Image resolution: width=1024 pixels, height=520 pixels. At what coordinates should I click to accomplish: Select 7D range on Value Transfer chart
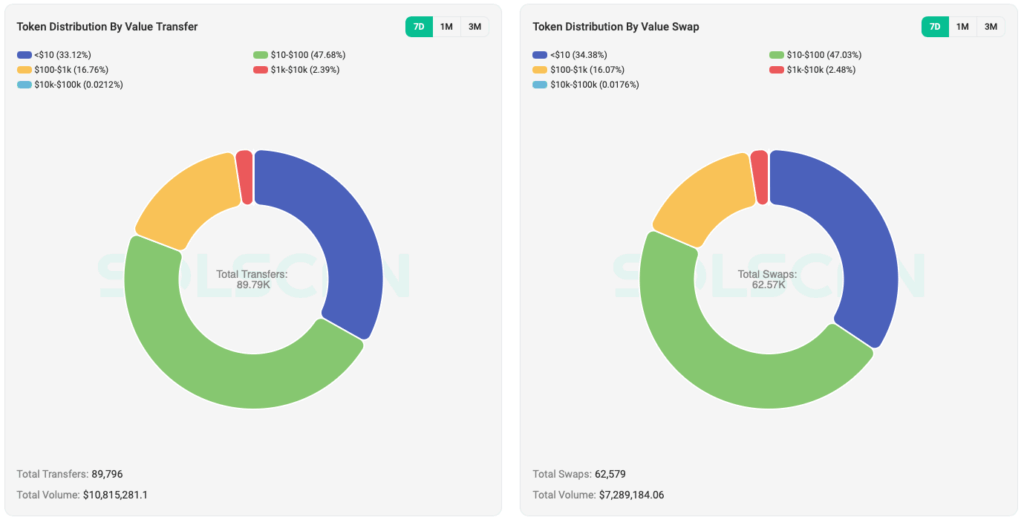pyautogui.click(x=419, y=27)
